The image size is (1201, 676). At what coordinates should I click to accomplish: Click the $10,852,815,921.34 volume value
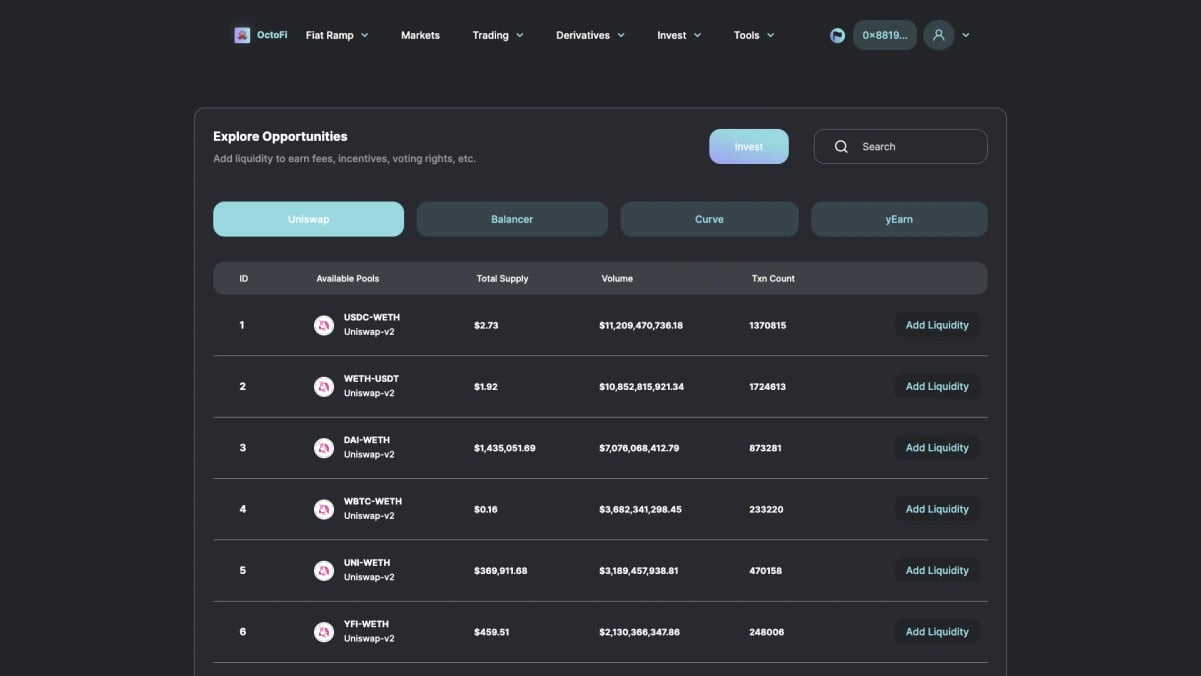641,387
